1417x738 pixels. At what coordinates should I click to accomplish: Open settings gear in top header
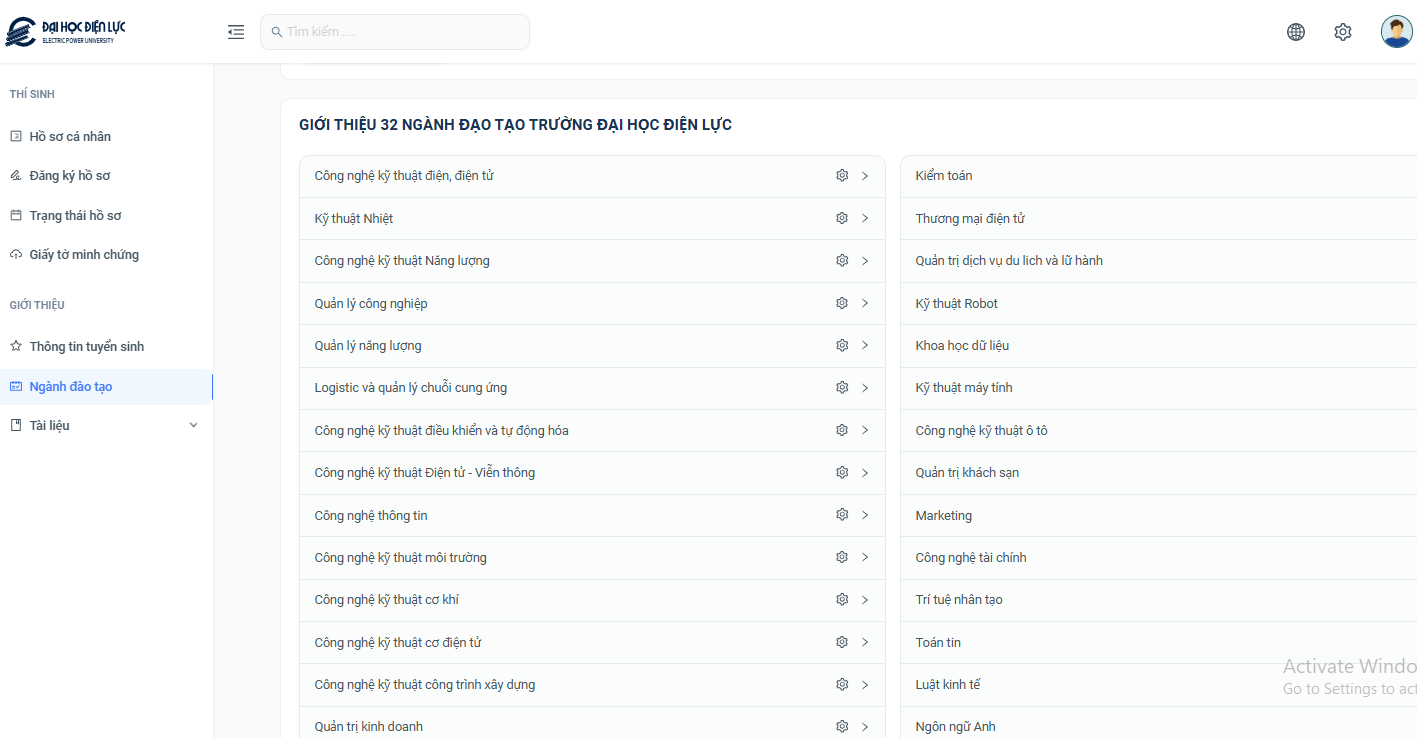[x=1342, y=32]
